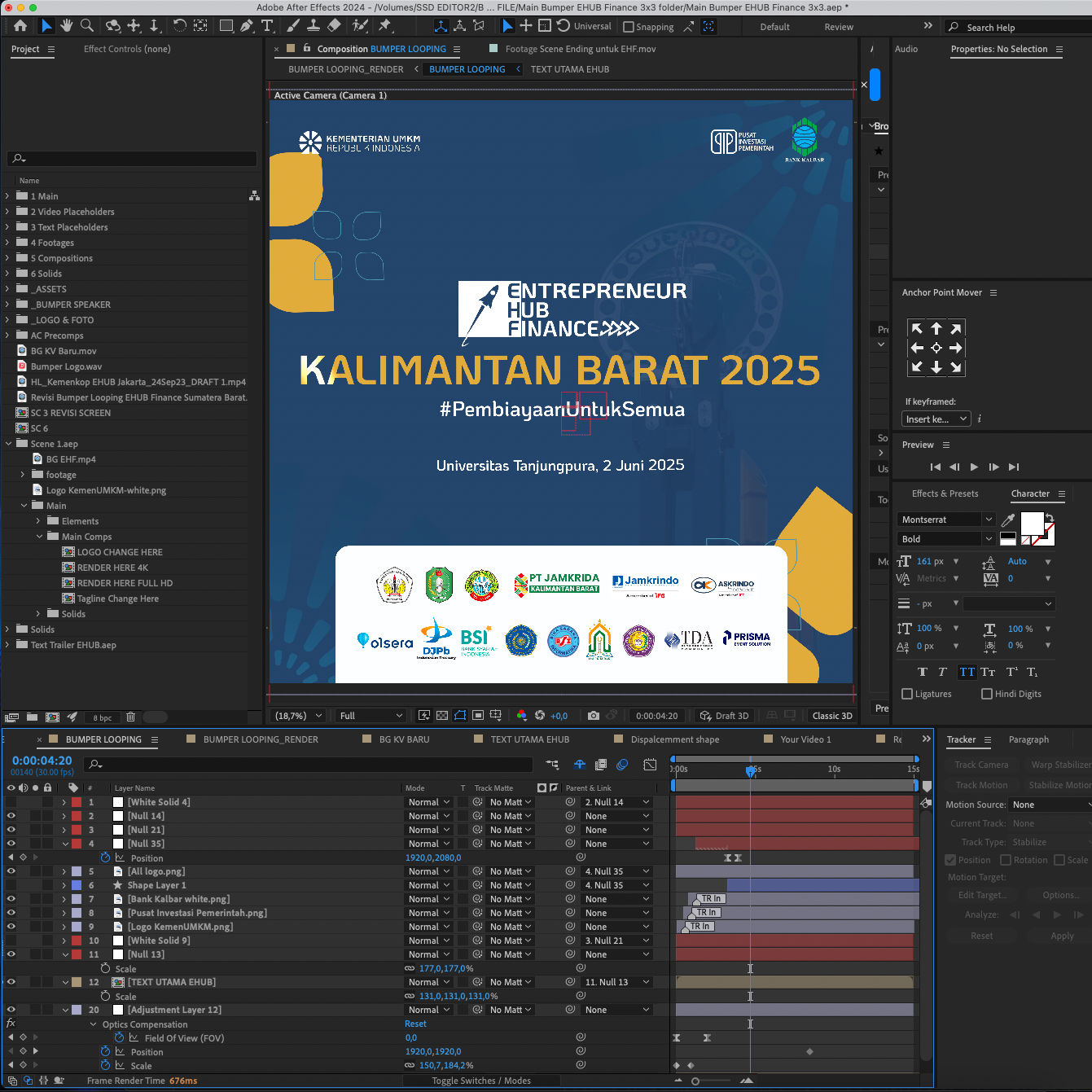Select the Clone Stamp tool
The width and height of the screenshot is (1092, 1092).
tap(313, 26)
